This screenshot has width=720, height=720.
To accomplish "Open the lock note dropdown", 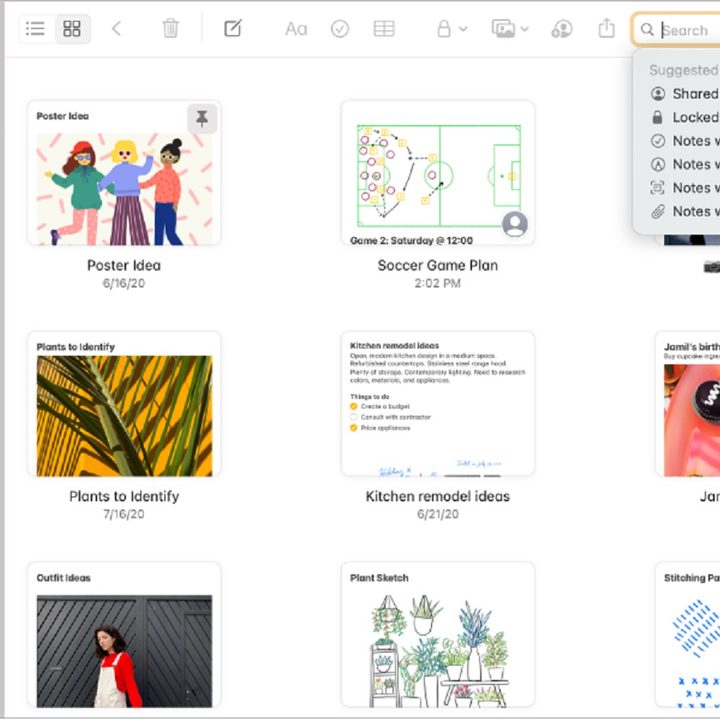I will click(x=451, y=29).
